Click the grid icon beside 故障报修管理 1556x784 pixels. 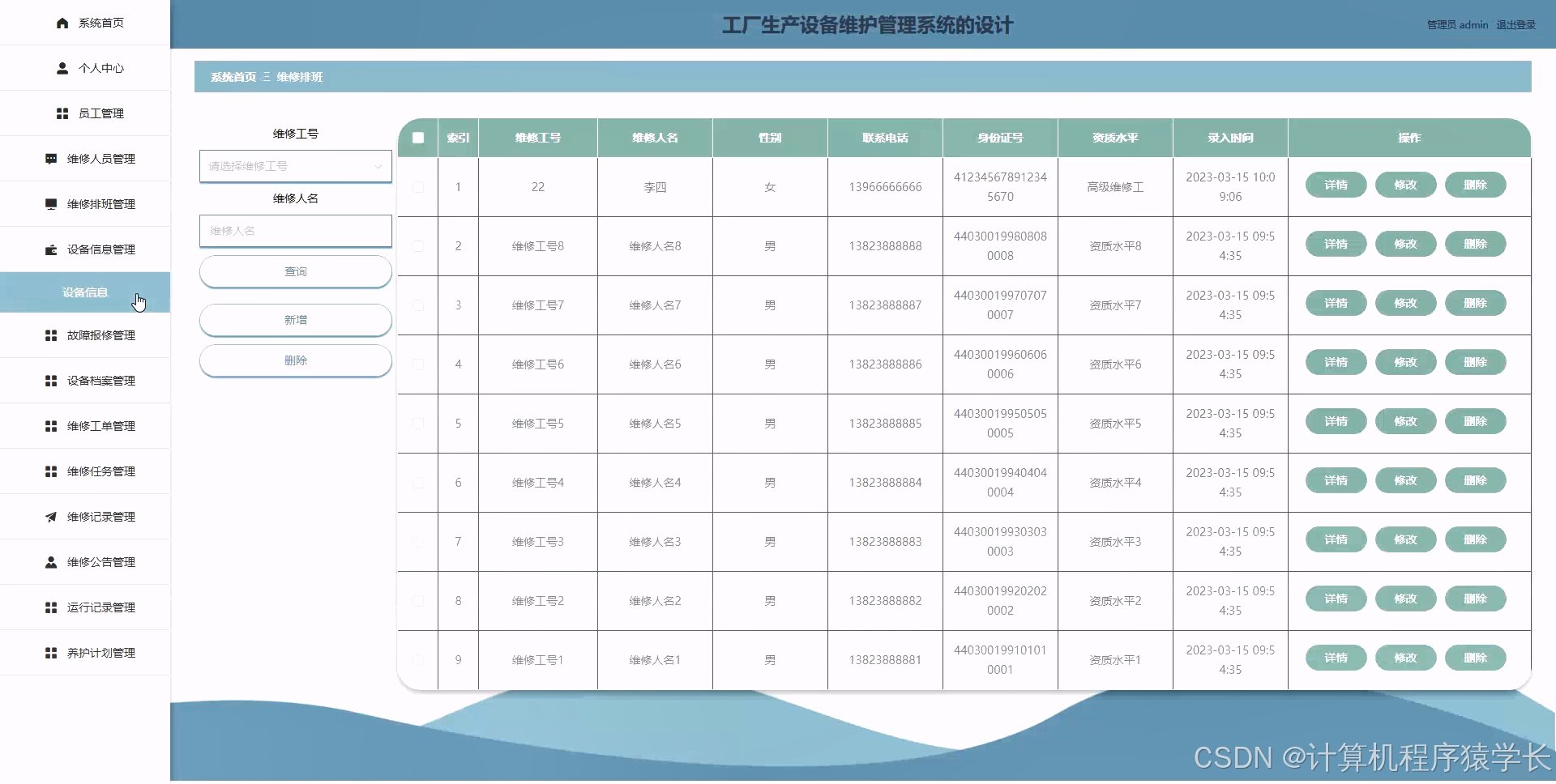click(x=51, y=335)
